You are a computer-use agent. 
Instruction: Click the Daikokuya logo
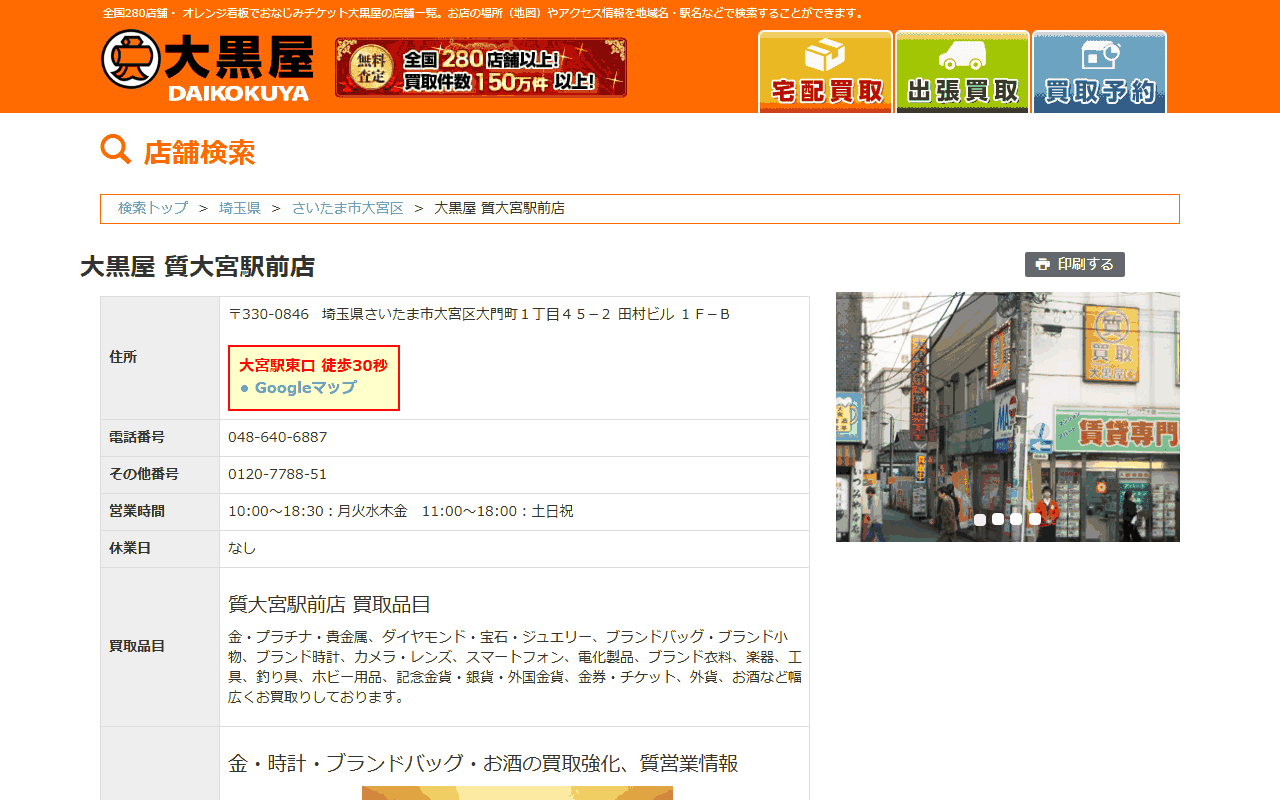click(x=207, y=66)
